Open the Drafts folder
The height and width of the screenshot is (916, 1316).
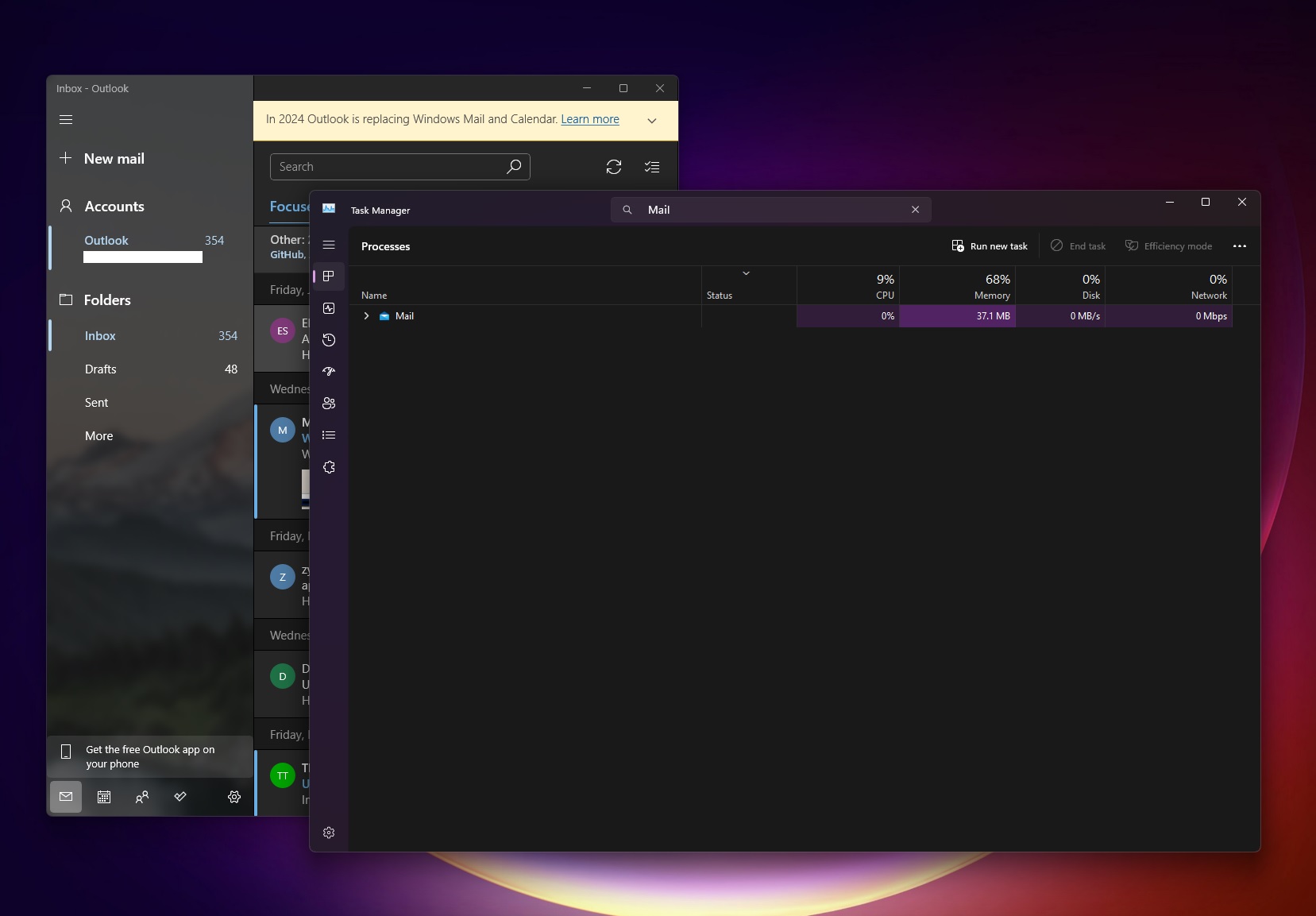tap(149, 369)
